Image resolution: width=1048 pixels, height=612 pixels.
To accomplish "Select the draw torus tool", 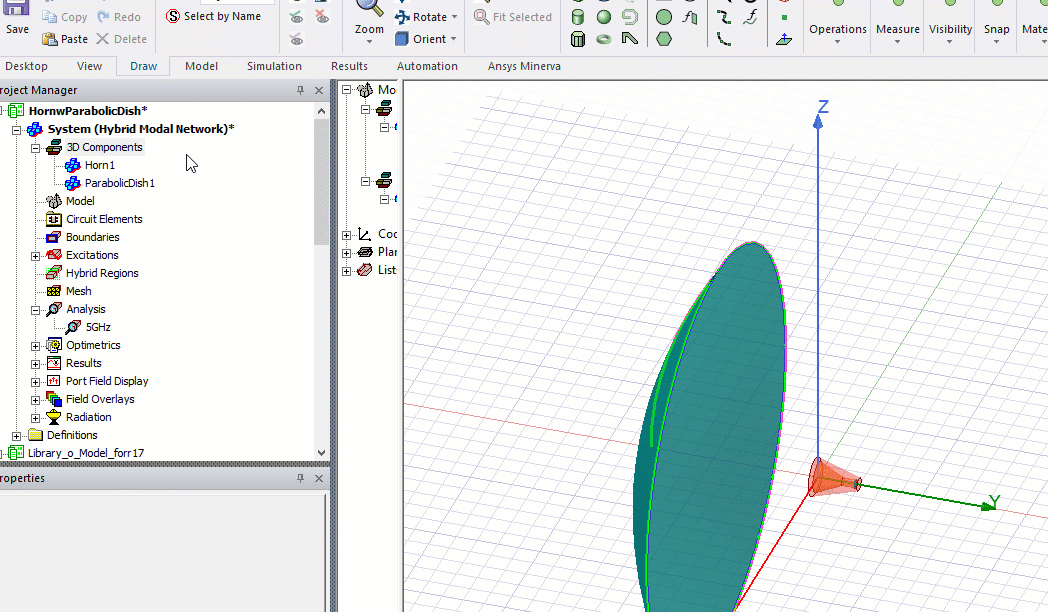I will (604, 39).
